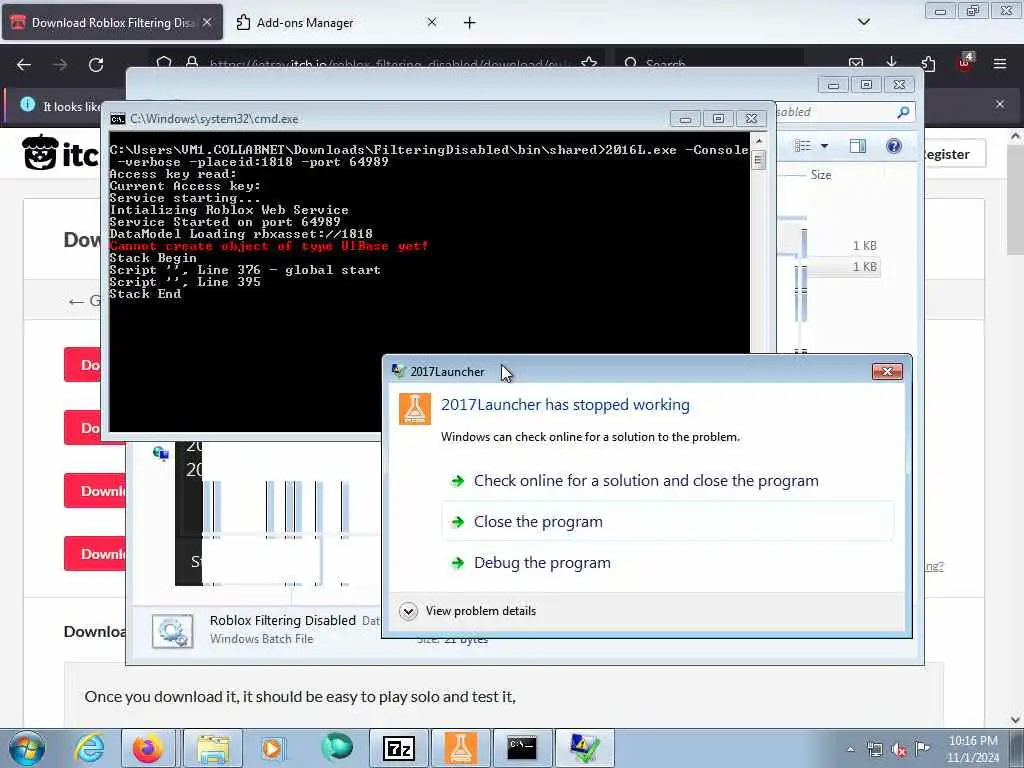This screenshot has width=1024, height=768.
Task: Go back in Firefox
Action: point(24,65)
